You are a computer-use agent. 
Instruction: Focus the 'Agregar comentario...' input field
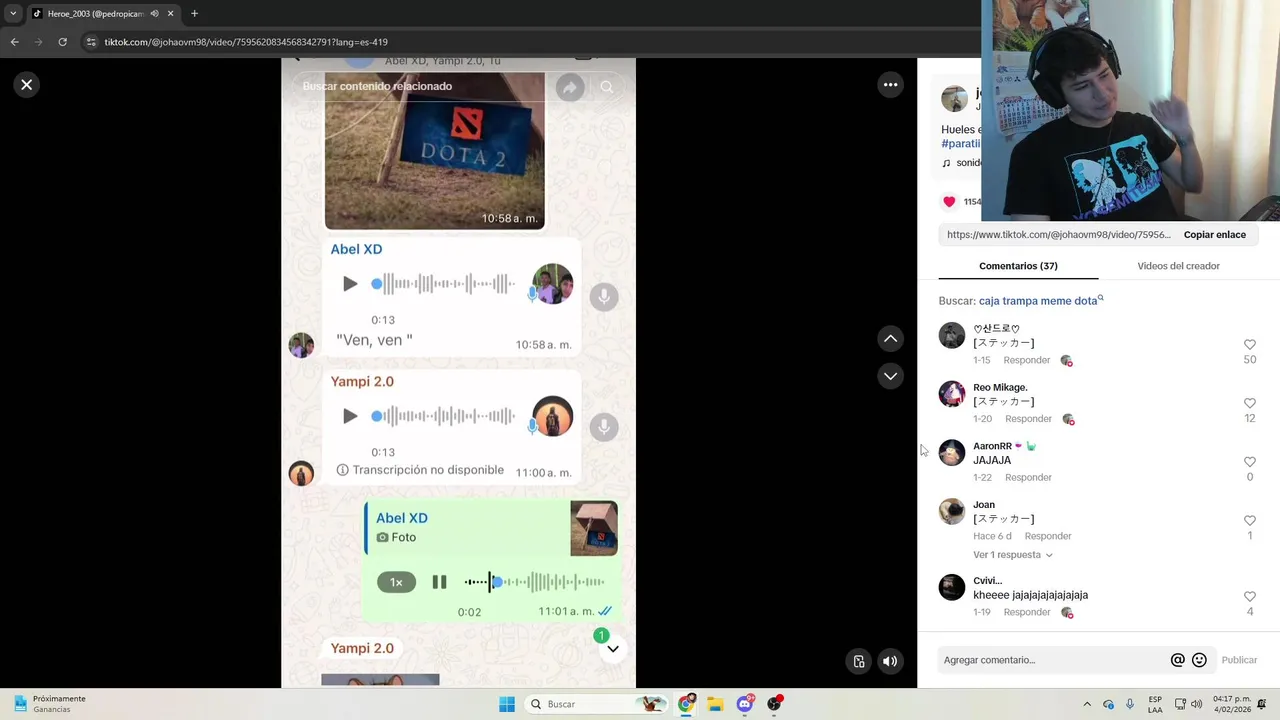point(1050,660)
